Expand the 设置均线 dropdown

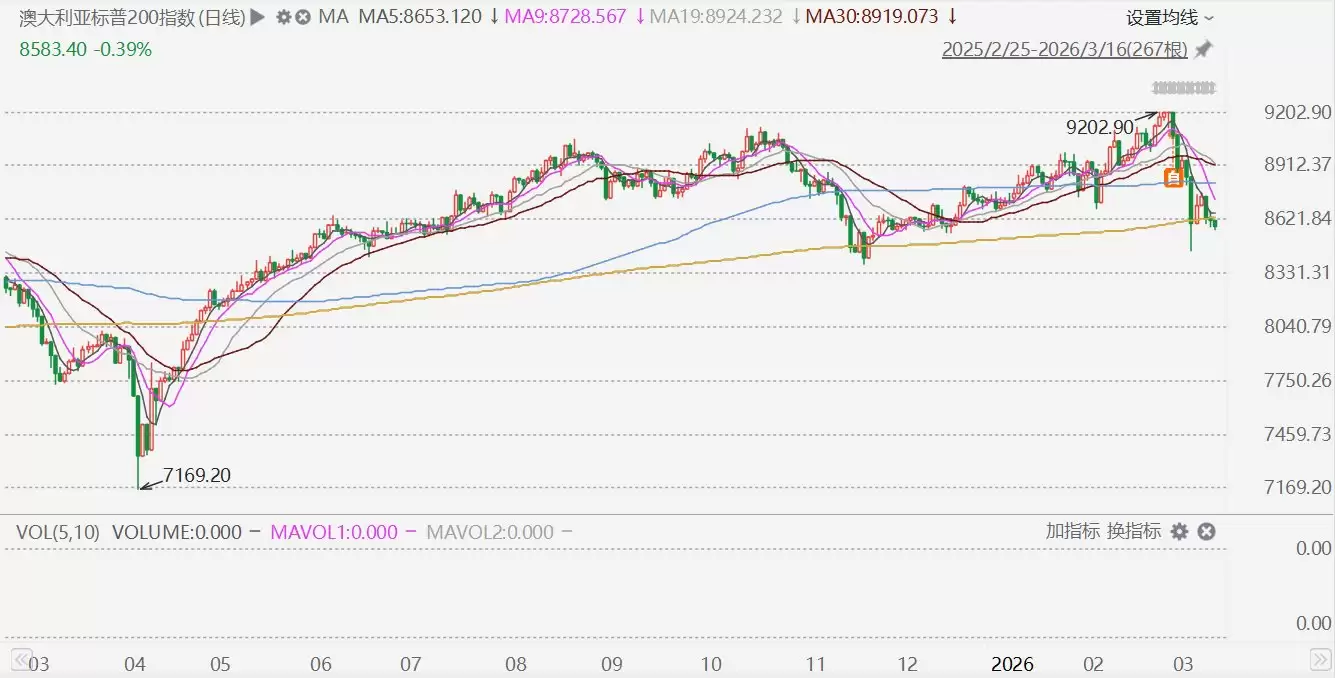point(1170,18)
